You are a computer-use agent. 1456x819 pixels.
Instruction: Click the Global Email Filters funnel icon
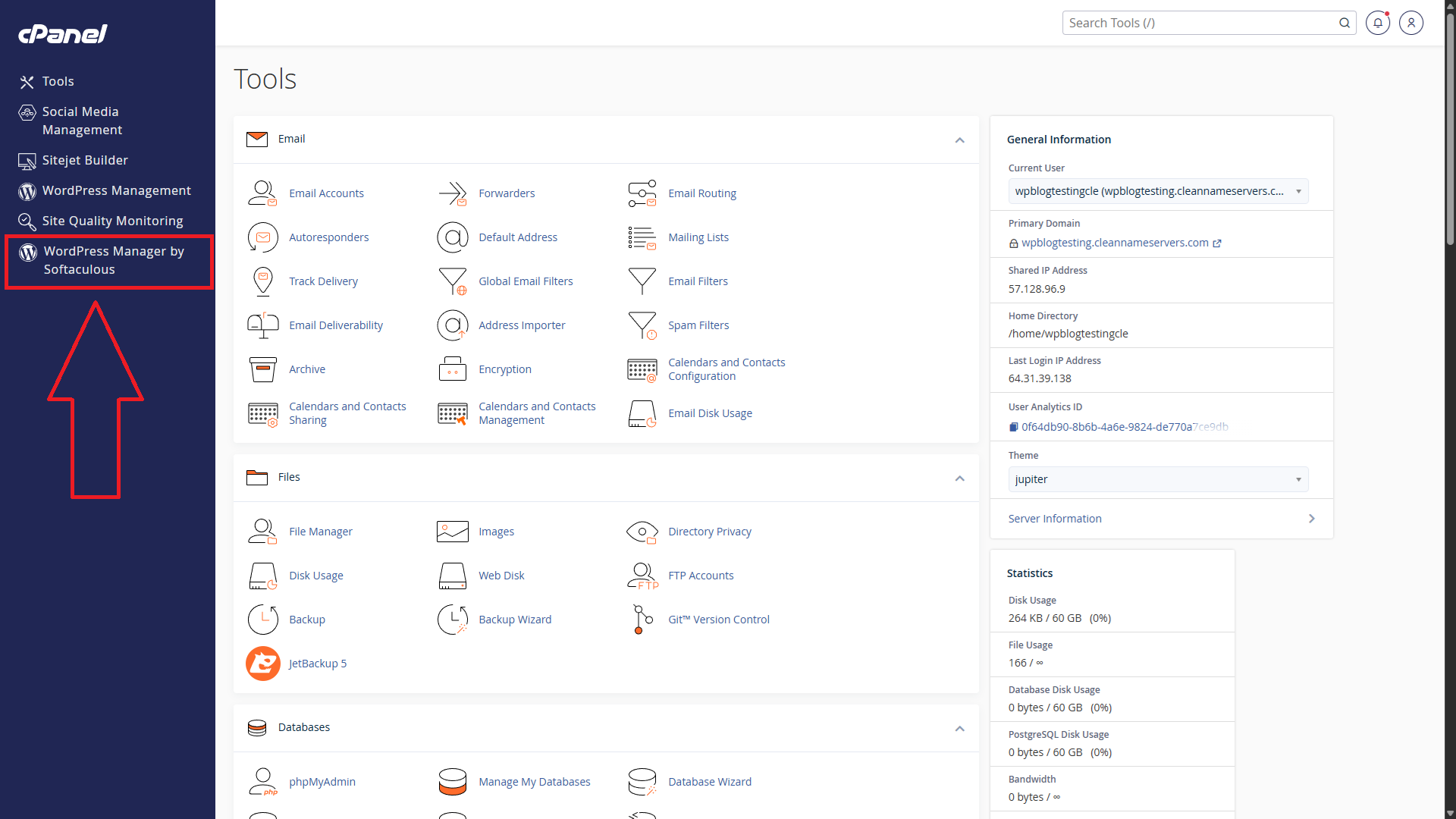tap(452, 281)
